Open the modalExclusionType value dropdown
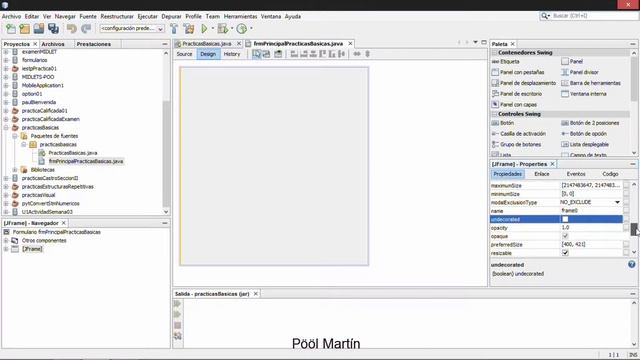 (618, 202)
